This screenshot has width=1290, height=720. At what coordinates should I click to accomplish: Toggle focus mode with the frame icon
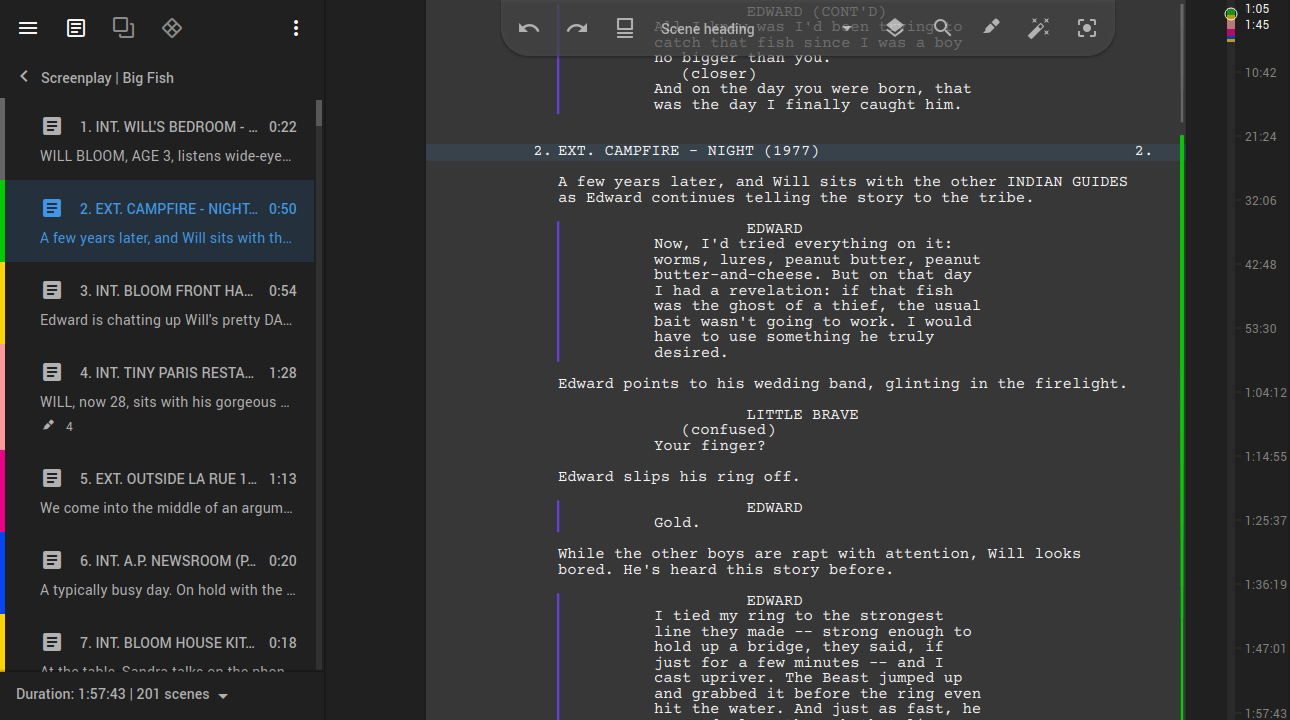pos(1087,28)
